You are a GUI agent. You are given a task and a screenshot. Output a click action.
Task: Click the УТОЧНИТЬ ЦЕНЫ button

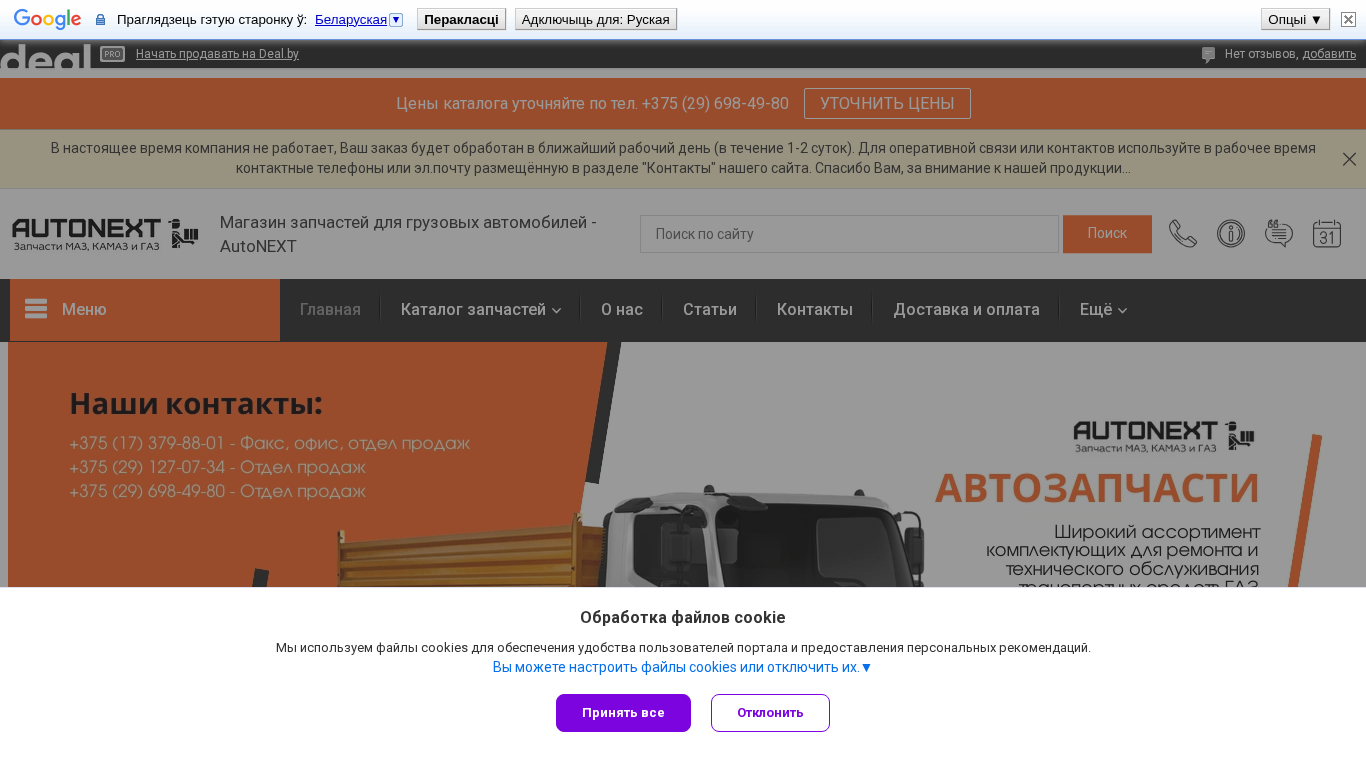887,103
